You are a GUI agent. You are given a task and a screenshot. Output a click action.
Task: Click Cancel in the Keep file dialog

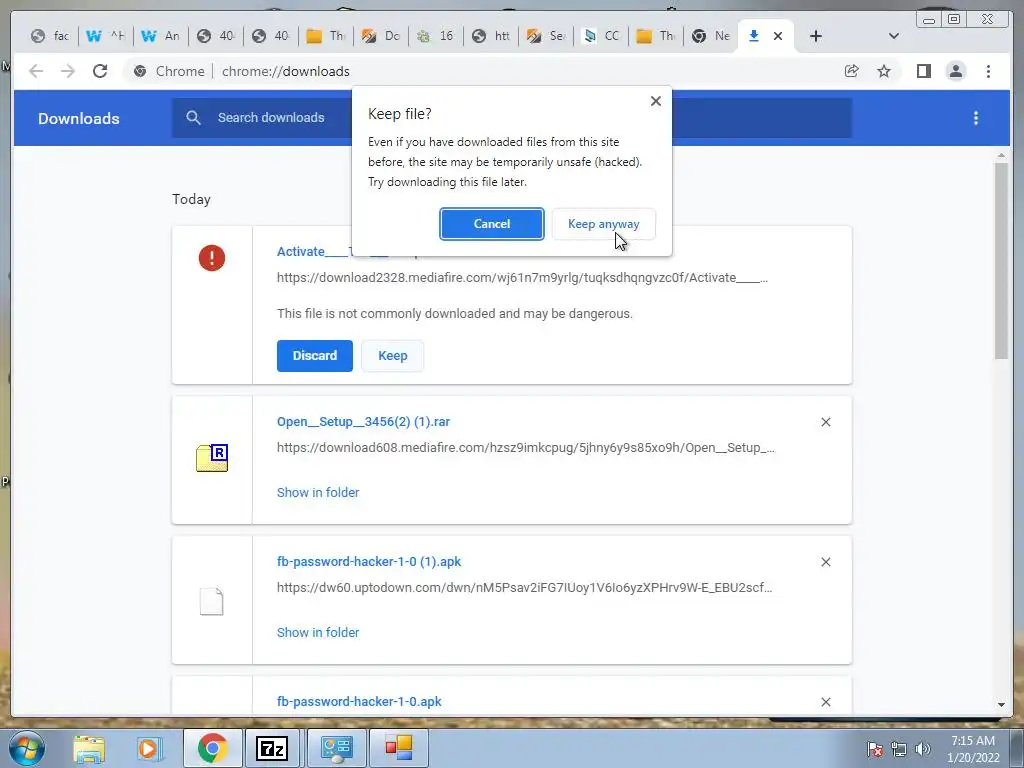492,224
